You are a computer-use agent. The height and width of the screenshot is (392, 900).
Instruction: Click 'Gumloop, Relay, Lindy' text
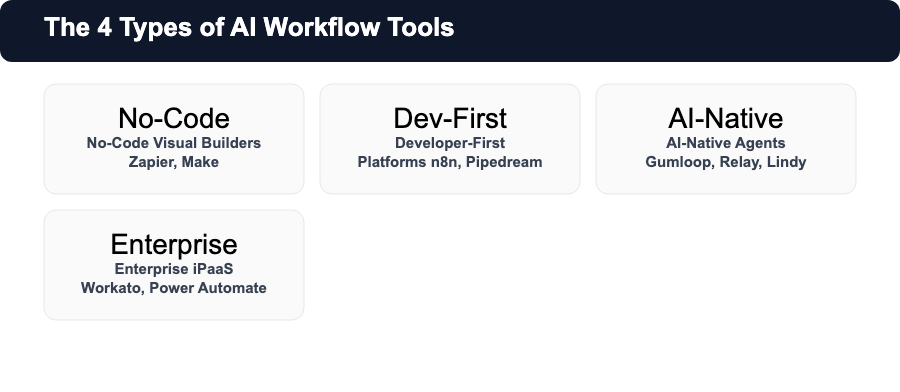(x=726, y=162)
